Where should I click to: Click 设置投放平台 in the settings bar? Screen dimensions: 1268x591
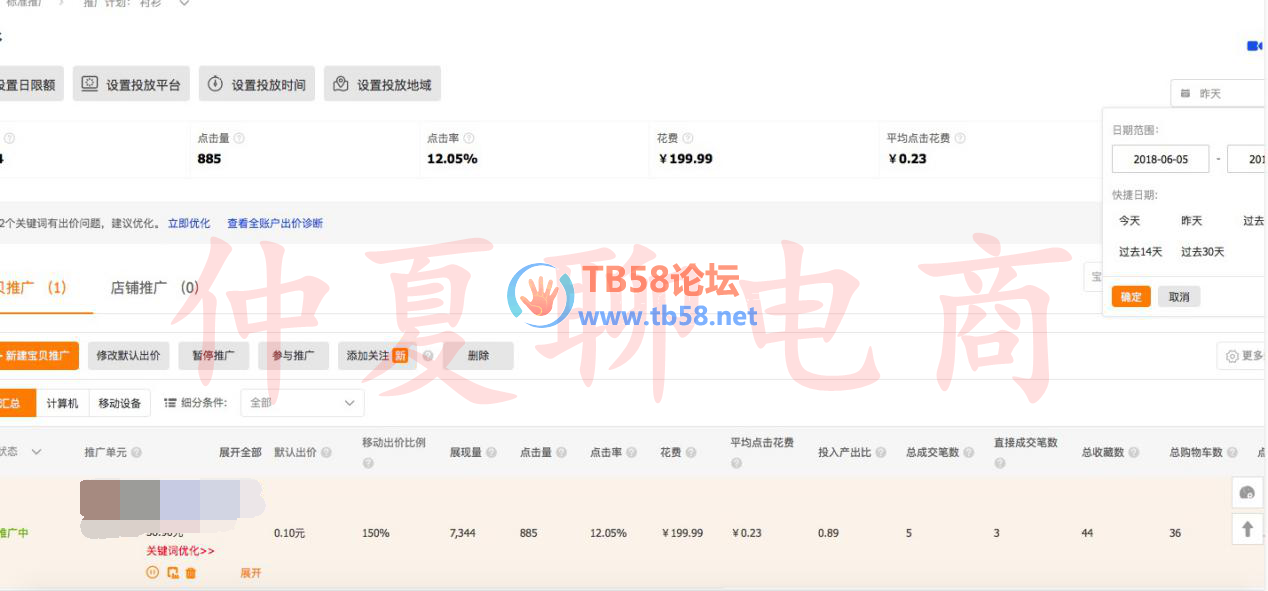(x=132, y=84)
